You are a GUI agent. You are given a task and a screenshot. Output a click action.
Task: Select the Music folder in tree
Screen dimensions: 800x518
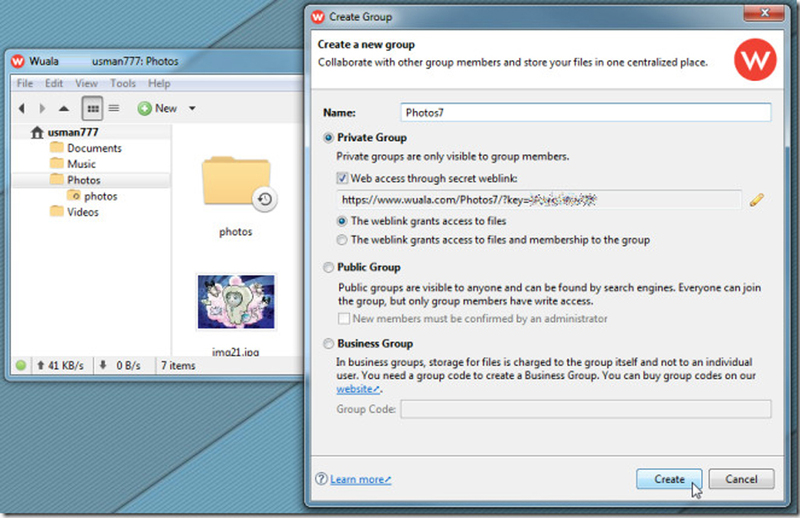[x=81, y=164]
